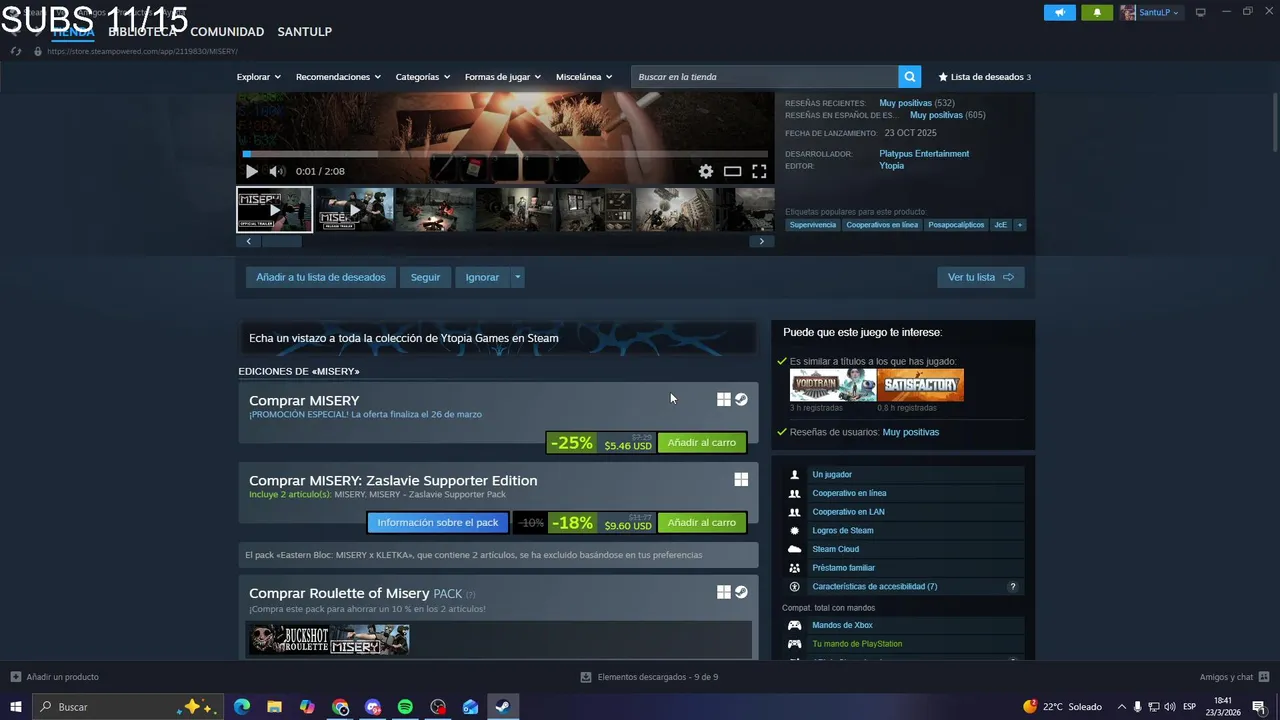Open the Voidtrain game thumbnail
1280x720 pixels.
click(x=833, y=385)
